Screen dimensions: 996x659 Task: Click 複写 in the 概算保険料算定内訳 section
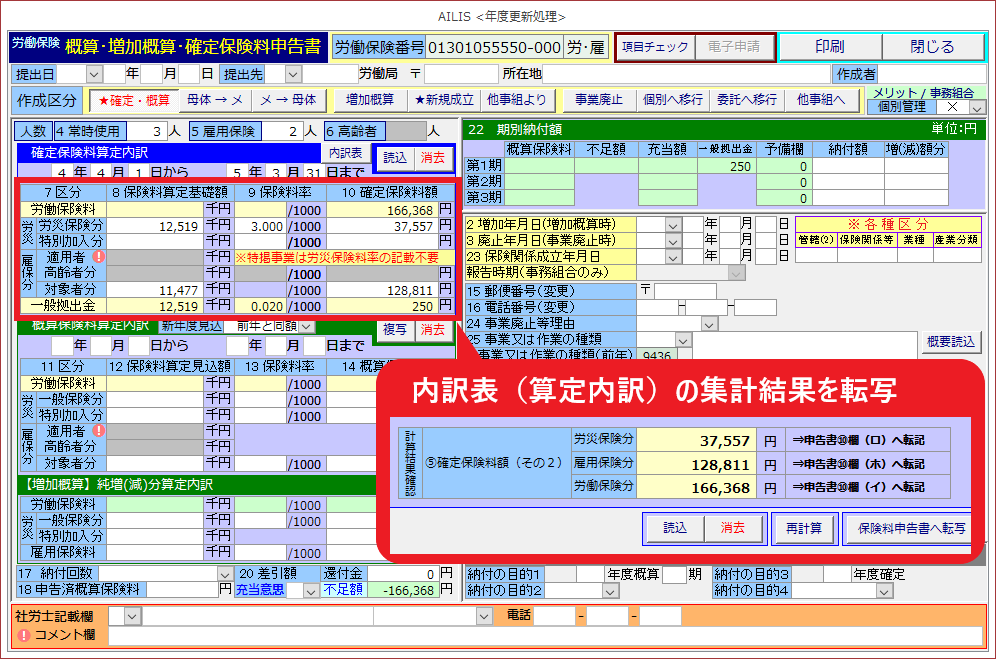pos(394,329)
